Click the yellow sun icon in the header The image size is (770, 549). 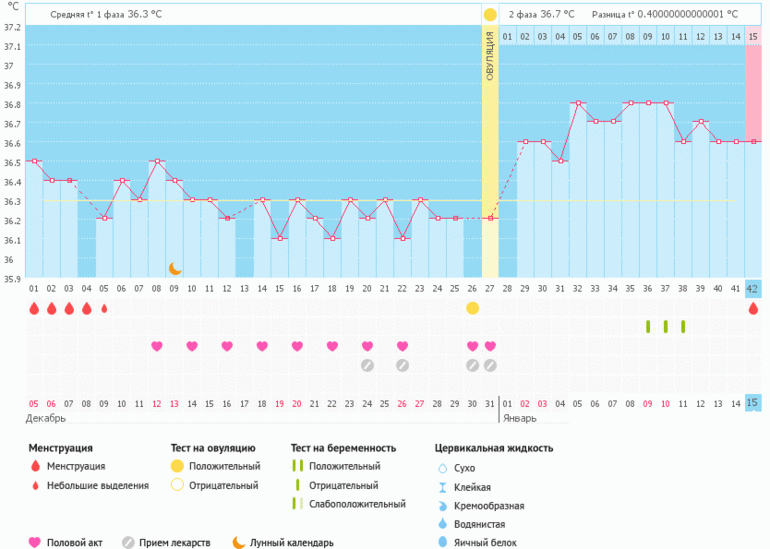click(x=490, y=15)
